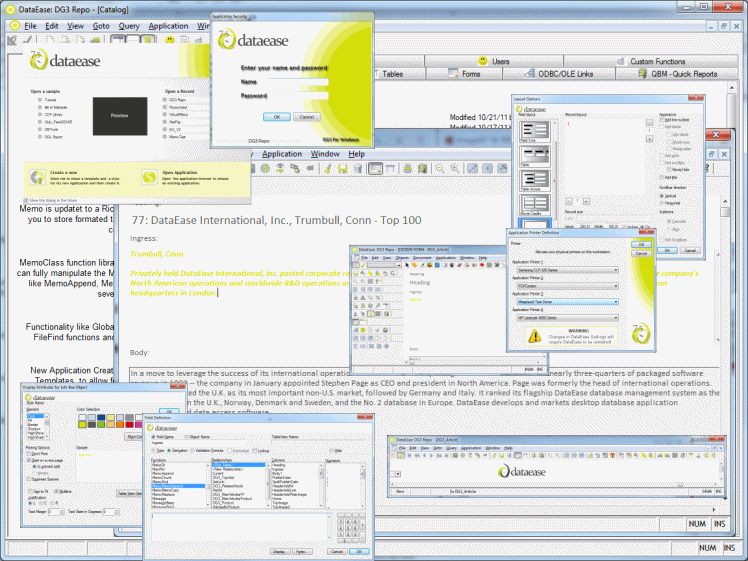Click Cancel in Layout Options dialog
748x561 pixels.
tap(690, 250)
